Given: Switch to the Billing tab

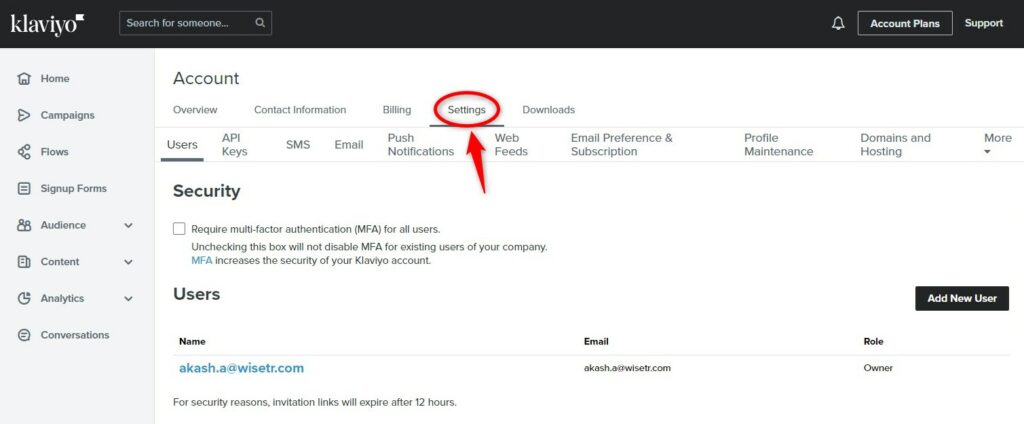Looking at the screenshot, I should click(x=396, y=110).
